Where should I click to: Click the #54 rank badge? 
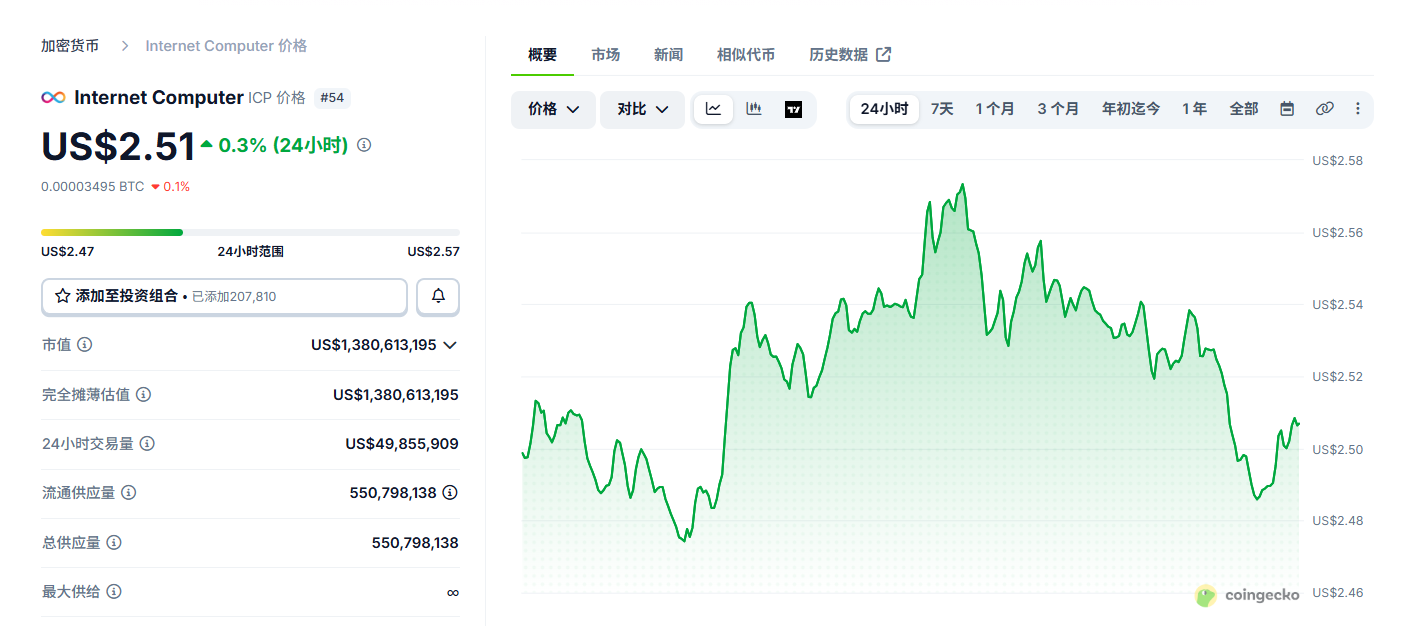332,98
